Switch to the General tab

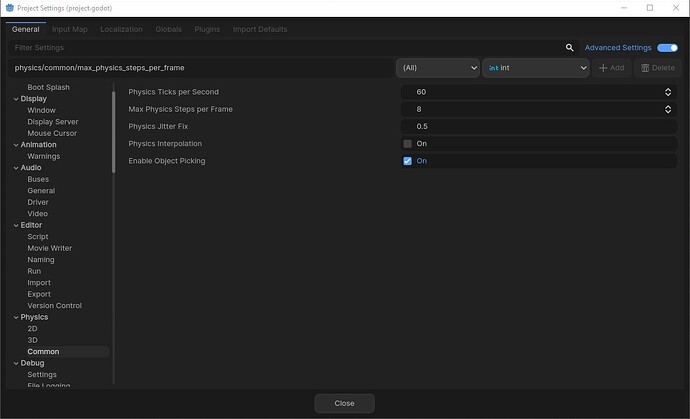pos(26,29)
